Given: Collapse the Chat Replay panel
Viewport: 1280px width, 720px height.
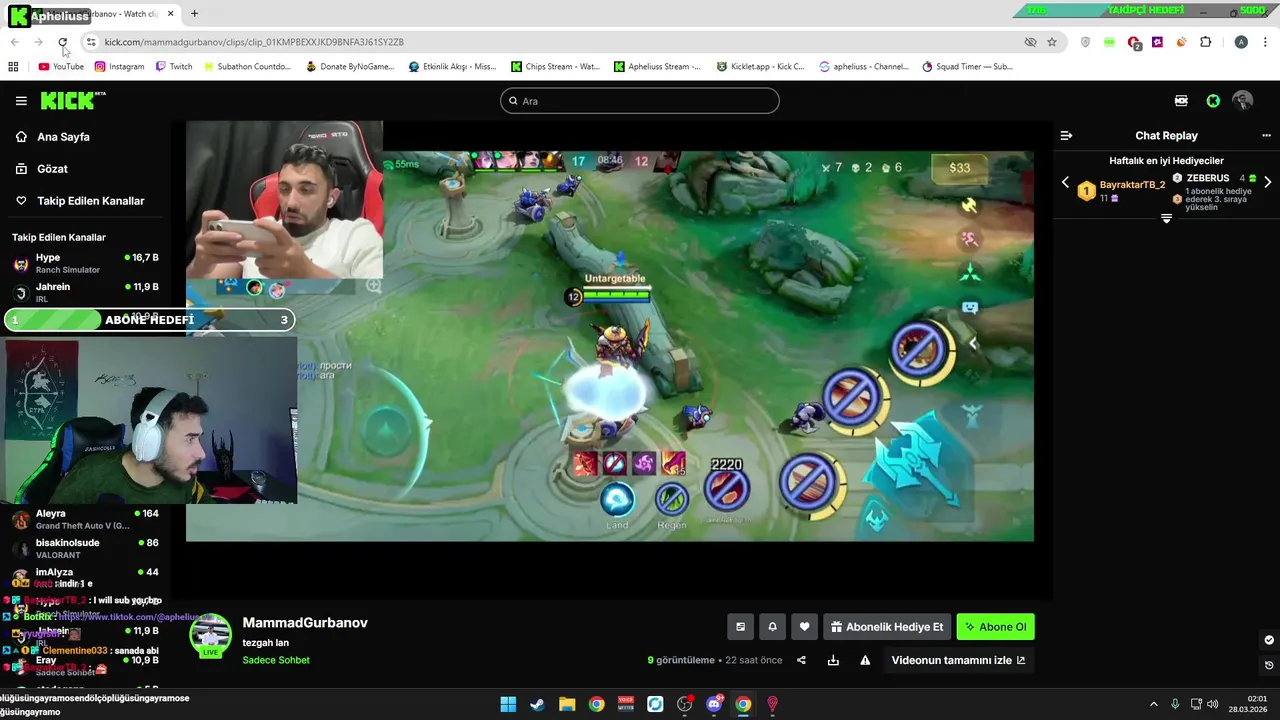Looking at the screenshot, I should point(1066,135).
